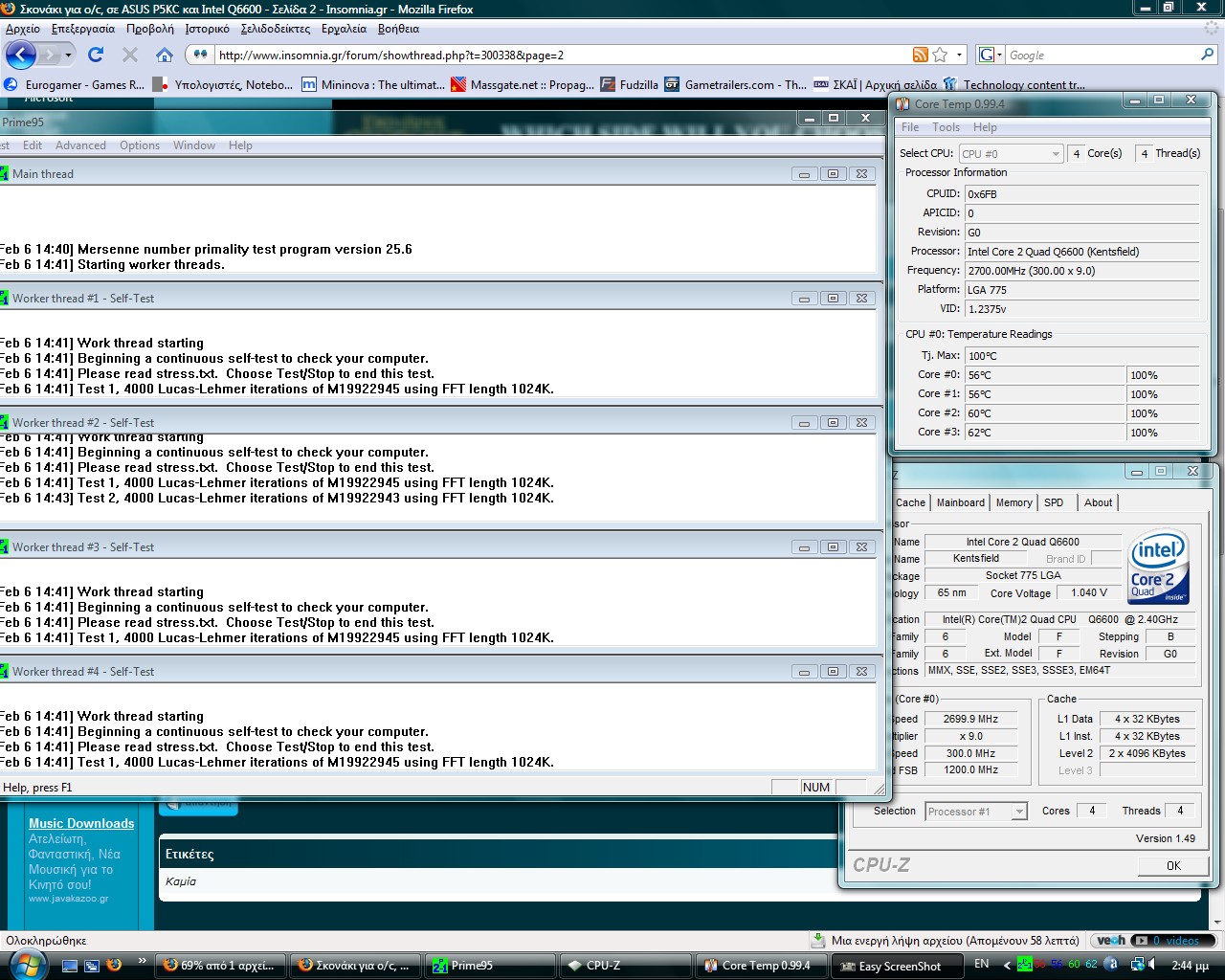This screenshot has width=1225, height=980.
Task: Open CPU-Z Processor #1 selection dropdown
Action: (x=976, y=812)
